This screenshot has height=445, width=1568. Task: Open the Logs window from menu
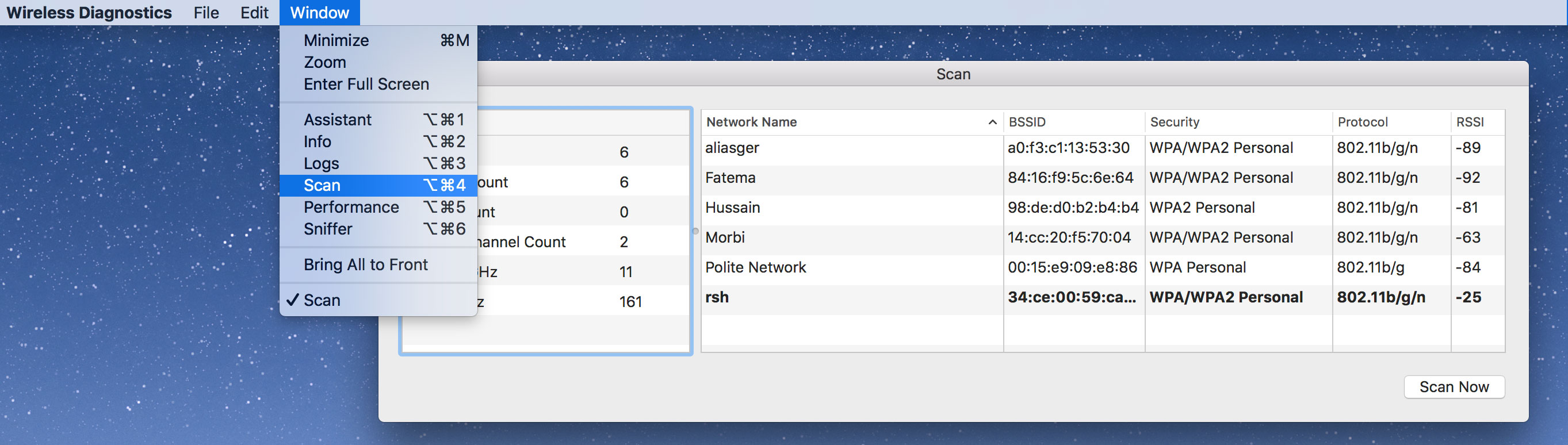(x=378, y=163)
